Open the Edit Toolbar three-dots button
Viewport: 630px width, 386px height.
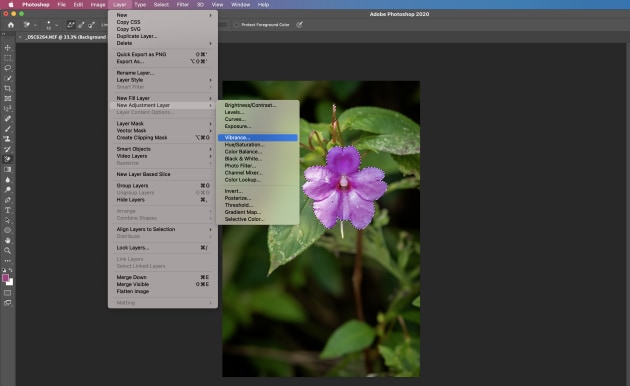click(x=8, y=261)
